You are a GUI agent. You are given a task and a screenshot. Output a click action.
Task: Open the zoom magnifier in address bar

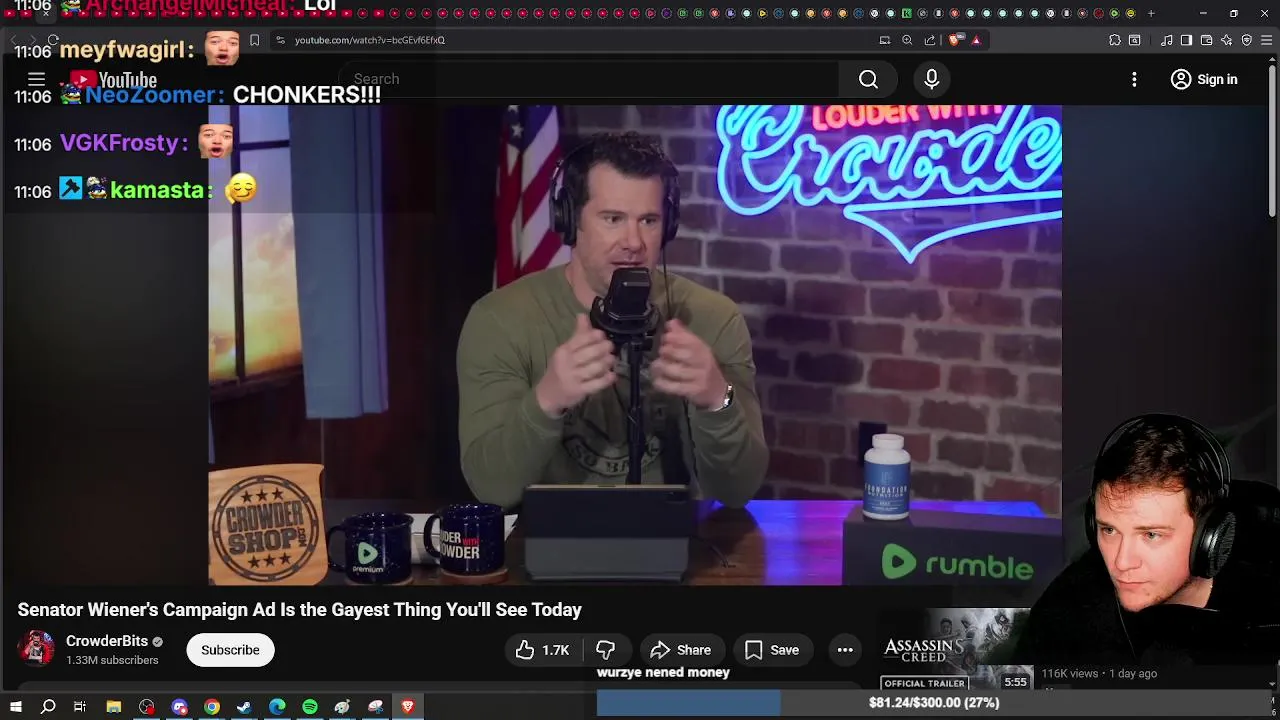pyautogui.click(x=907, y=40)
